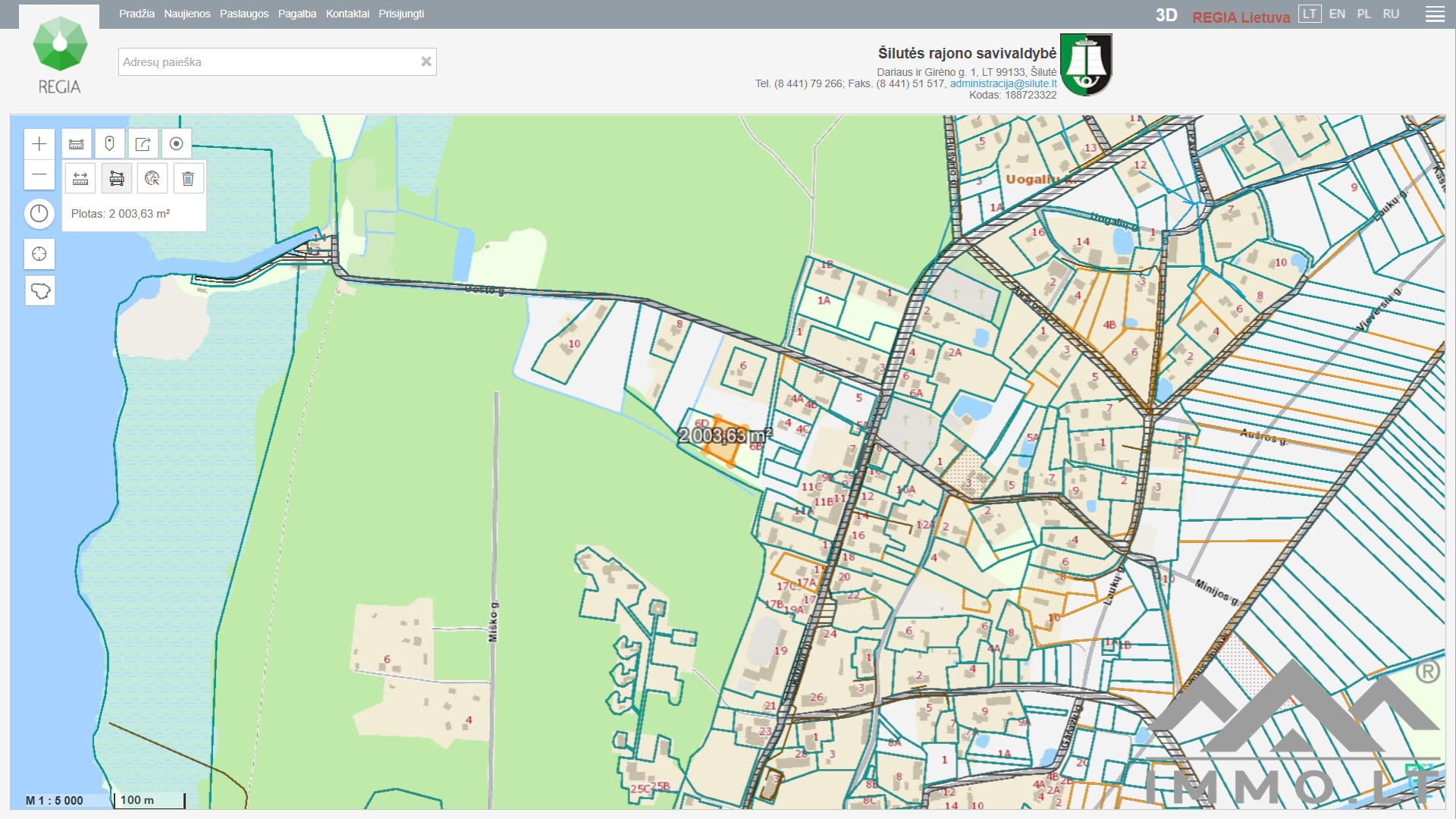Viewport: 1456px width, 819px height.
Task: Locate my position with crosshair button
Action: [39, 254]
